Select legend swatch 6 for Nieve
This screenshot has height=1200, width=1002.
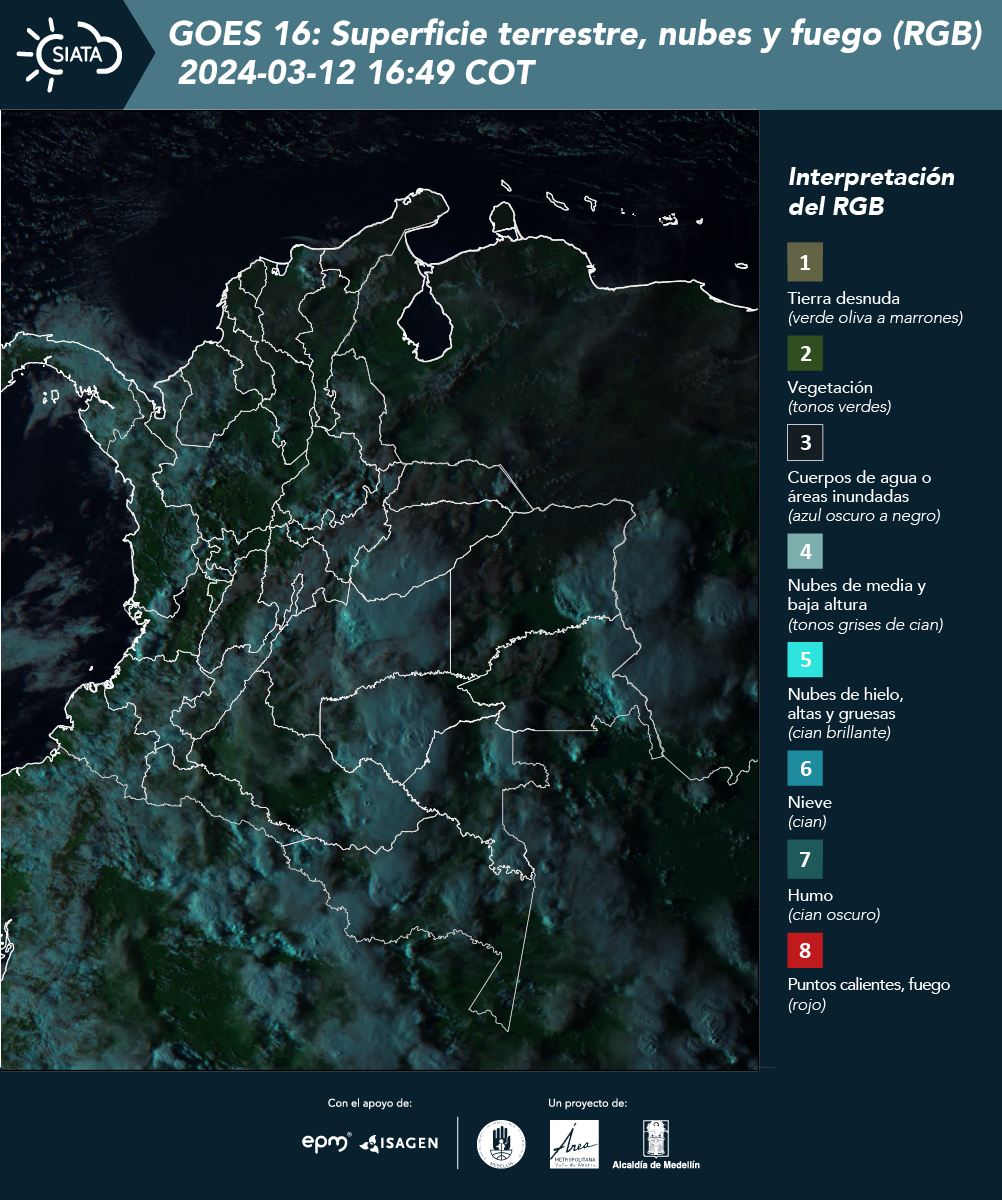point(805,769)
